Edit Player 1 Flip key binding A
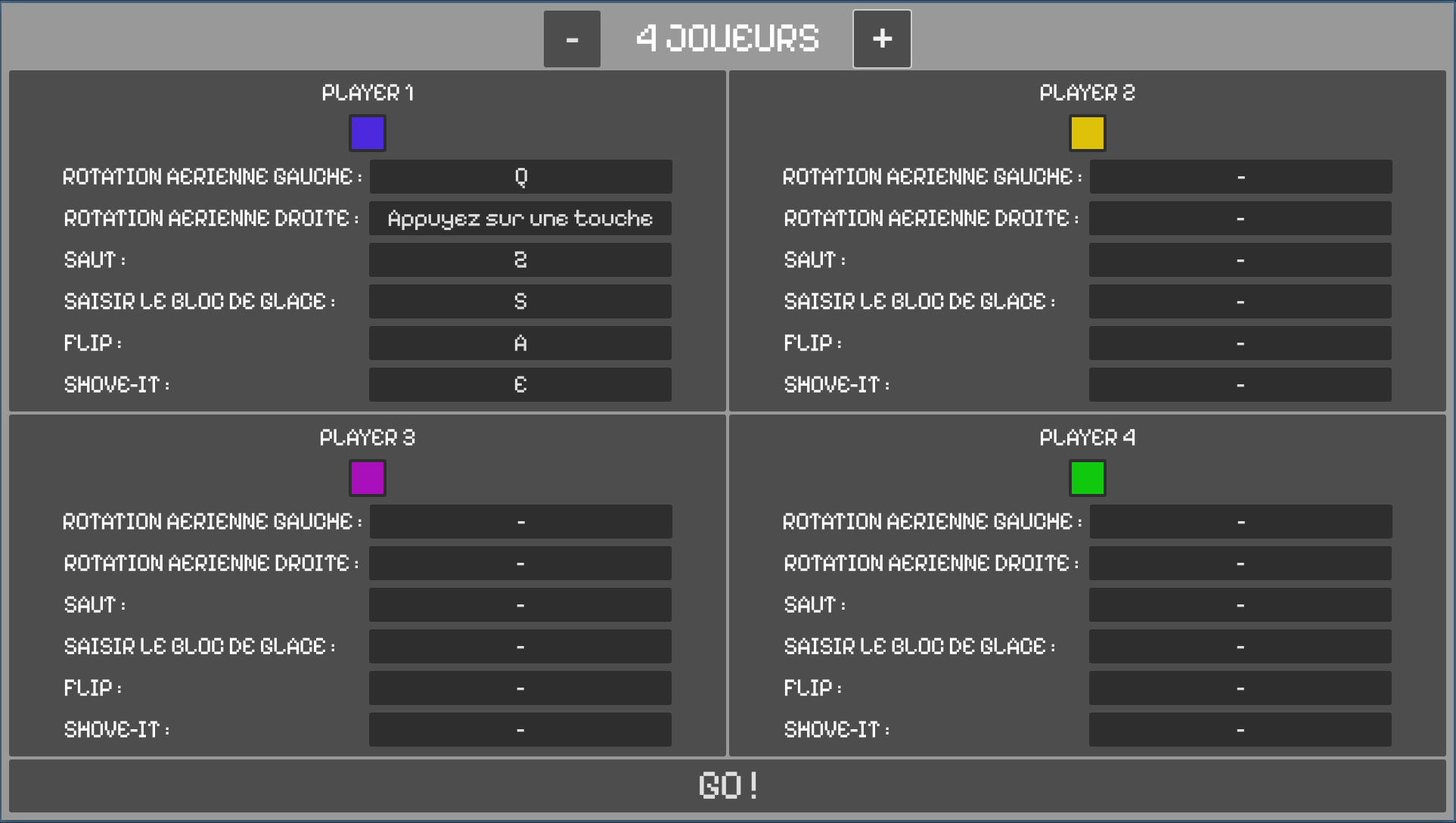 (x=520, y=343)
